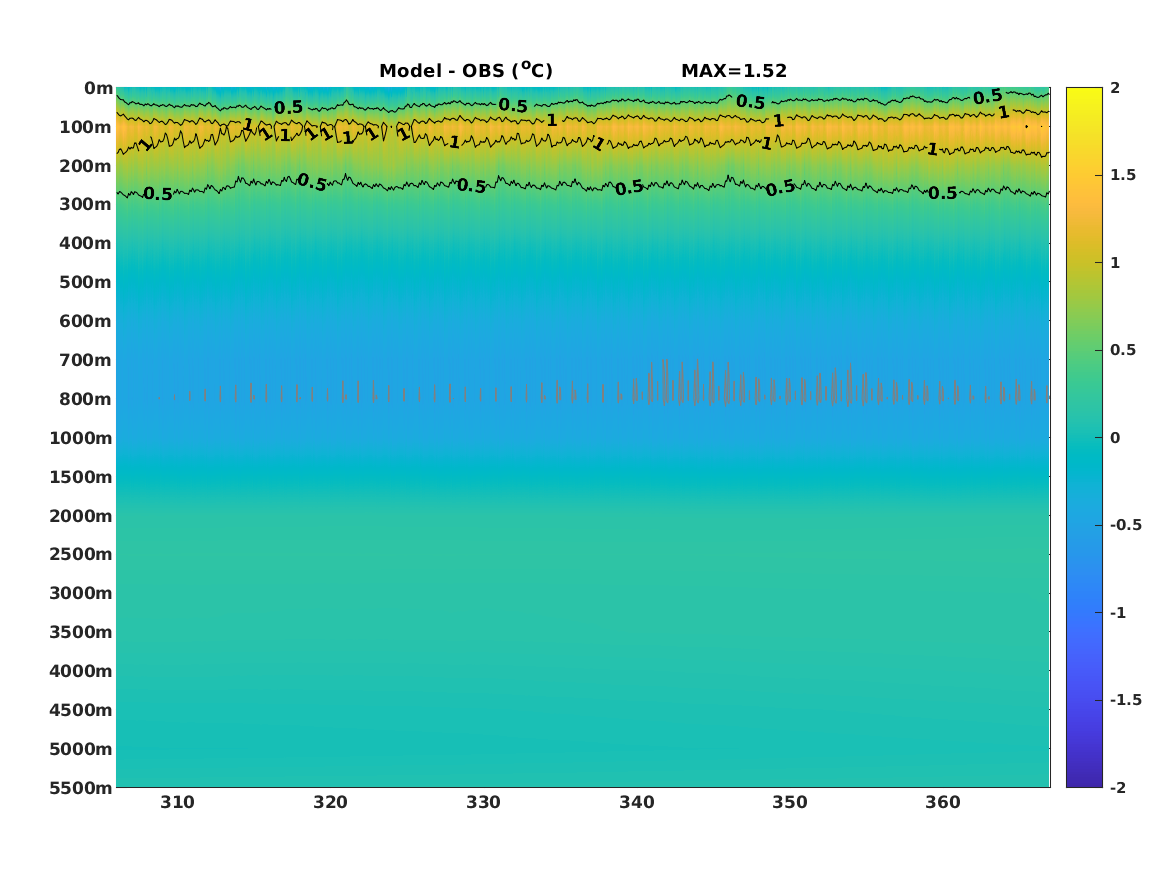Click the "340" x-axis tick label
Screen dimensions: 1167x875
coord(637,802)
